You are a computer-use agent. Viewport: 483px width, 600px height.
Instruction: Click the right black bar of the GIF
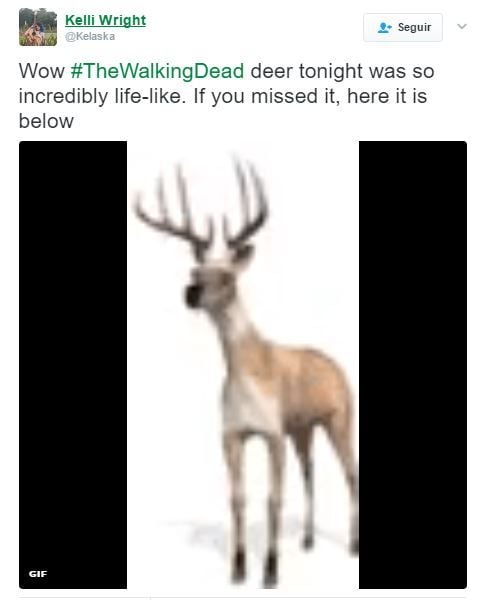pyautogui.click(x=413, y=365)
